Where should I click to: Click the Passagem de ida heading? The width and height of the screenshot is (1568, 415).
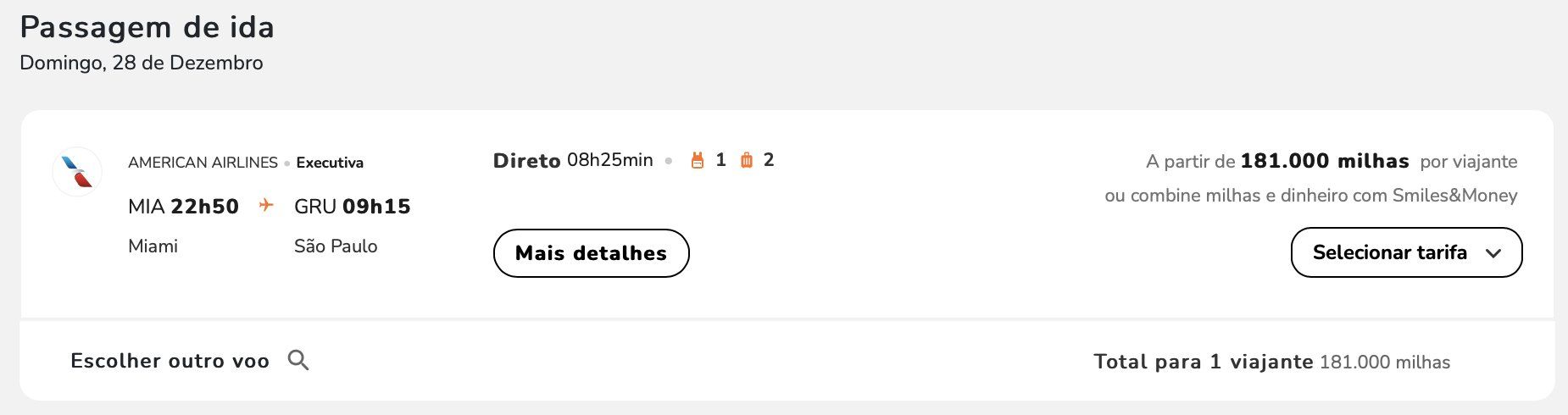tap(147, 27)
